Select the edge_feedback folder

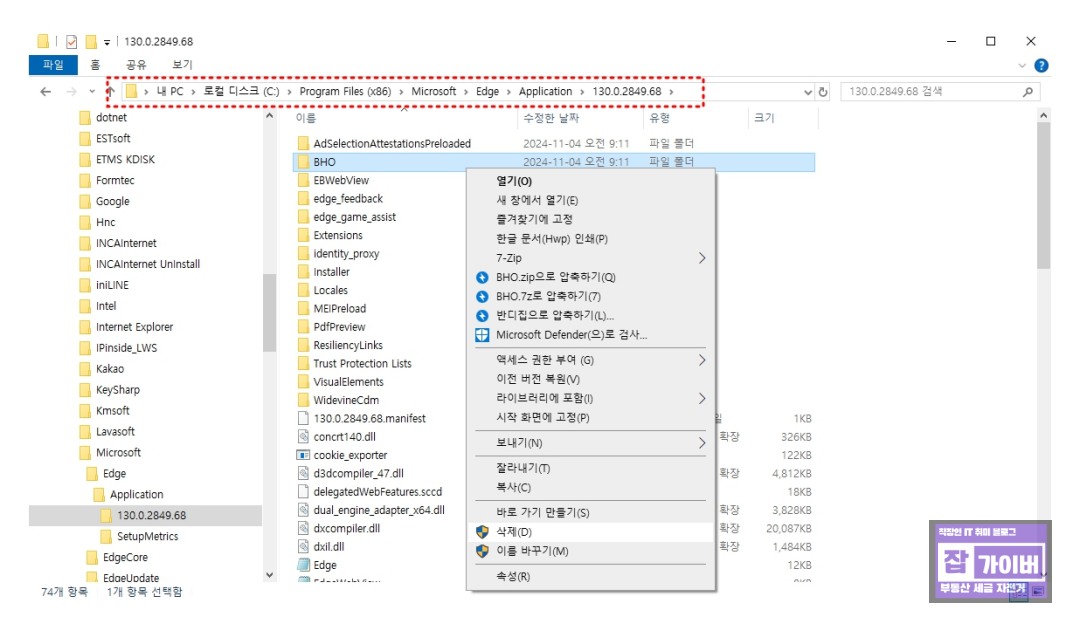(x=348, y=199)
